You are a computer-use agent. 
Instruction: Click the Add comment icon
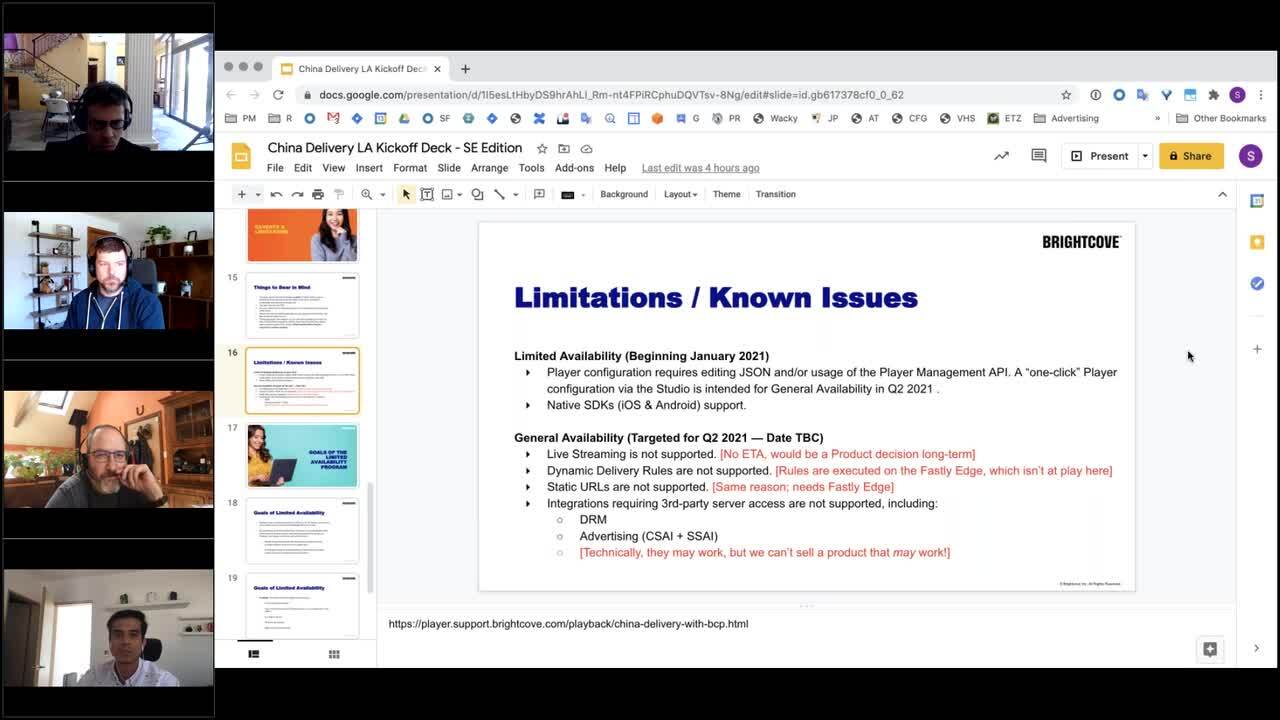(539, 194)
